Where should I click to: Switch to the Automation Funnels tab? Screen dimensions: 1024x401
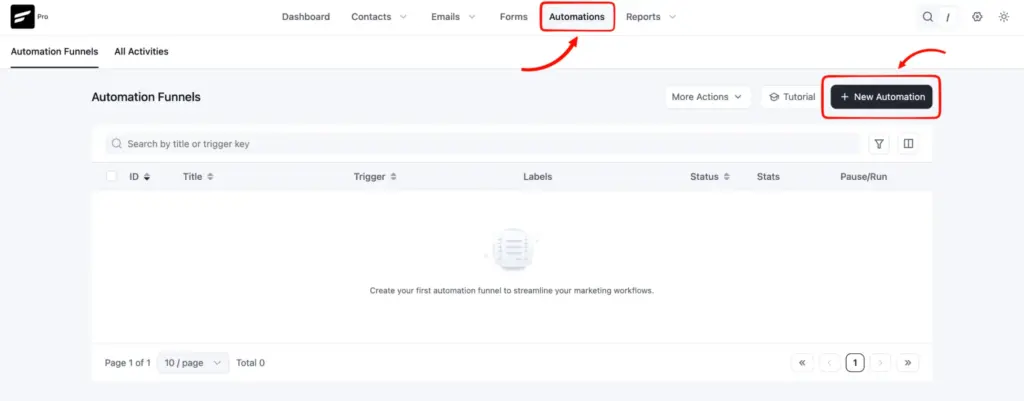54,52
